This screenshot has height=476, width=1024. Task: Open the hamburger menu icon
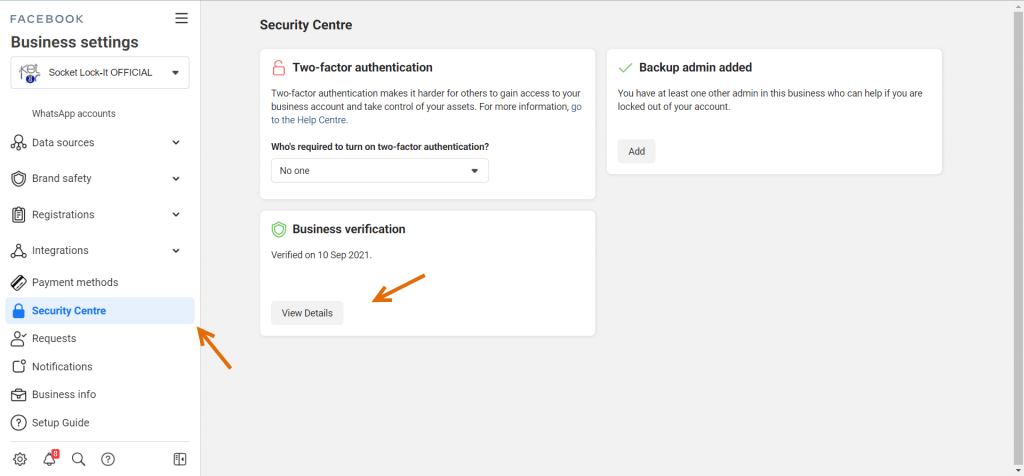pyautogui.click(x=182, y=18)
